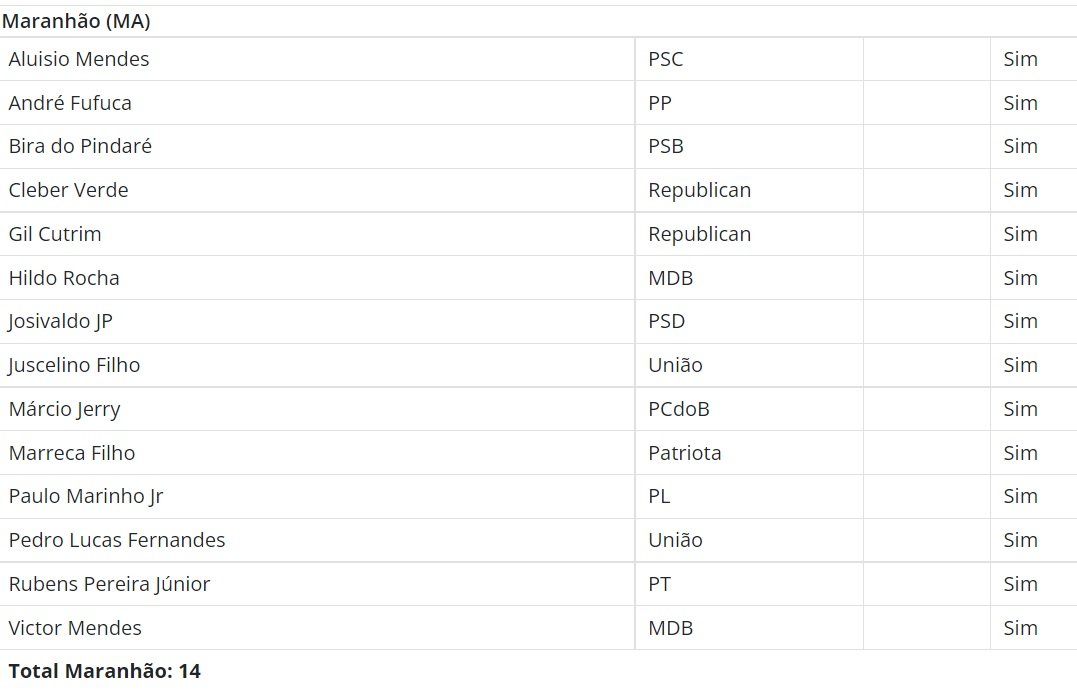Select Márcio Jerry's PCdoB party cell
This screenshot has height=691, width=1077.
(x=749, y=409)
